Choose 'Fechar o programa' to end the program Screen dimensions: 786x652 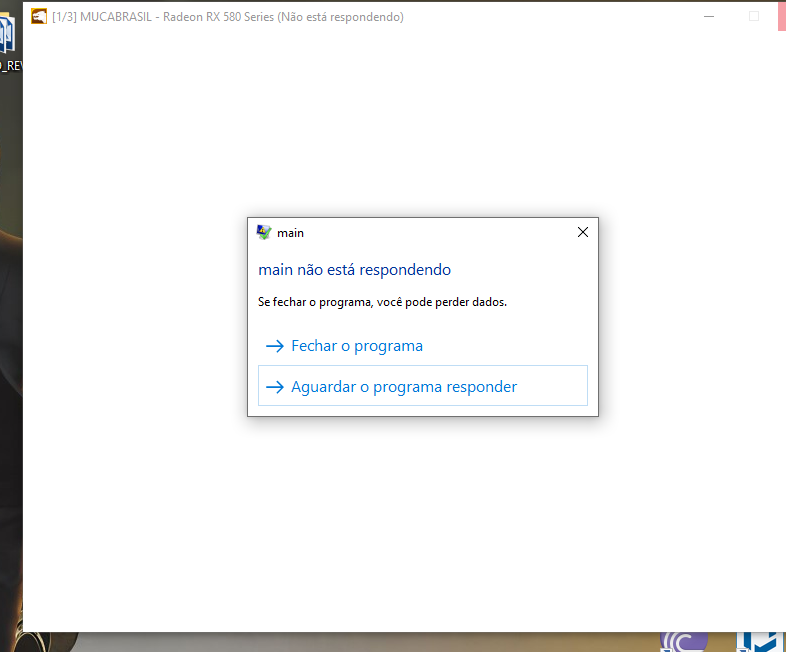(x=356, y=346)
